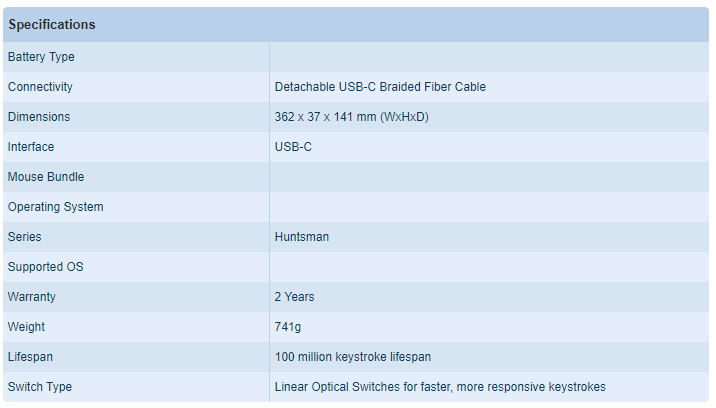Click the Series row label

click(x=25, y=237)
